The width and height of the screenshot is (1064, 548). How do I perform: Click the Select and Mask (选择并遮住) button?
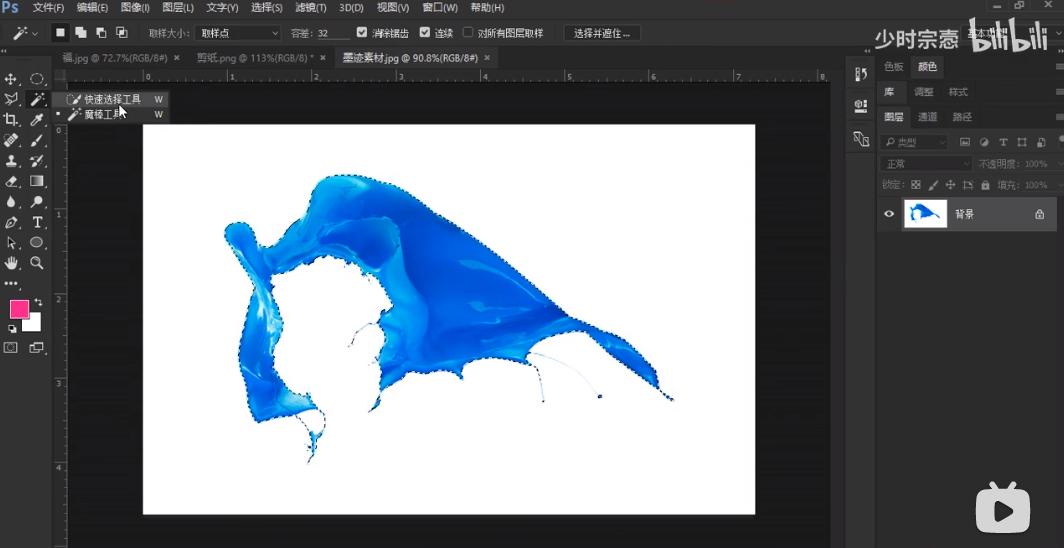[602, 33]
